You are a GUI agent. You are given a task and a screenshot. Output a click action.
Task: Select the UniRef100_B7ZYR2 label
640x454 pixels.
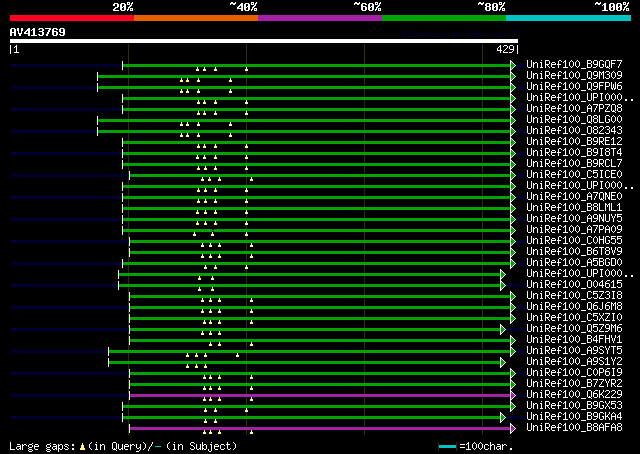pos(574,384)
